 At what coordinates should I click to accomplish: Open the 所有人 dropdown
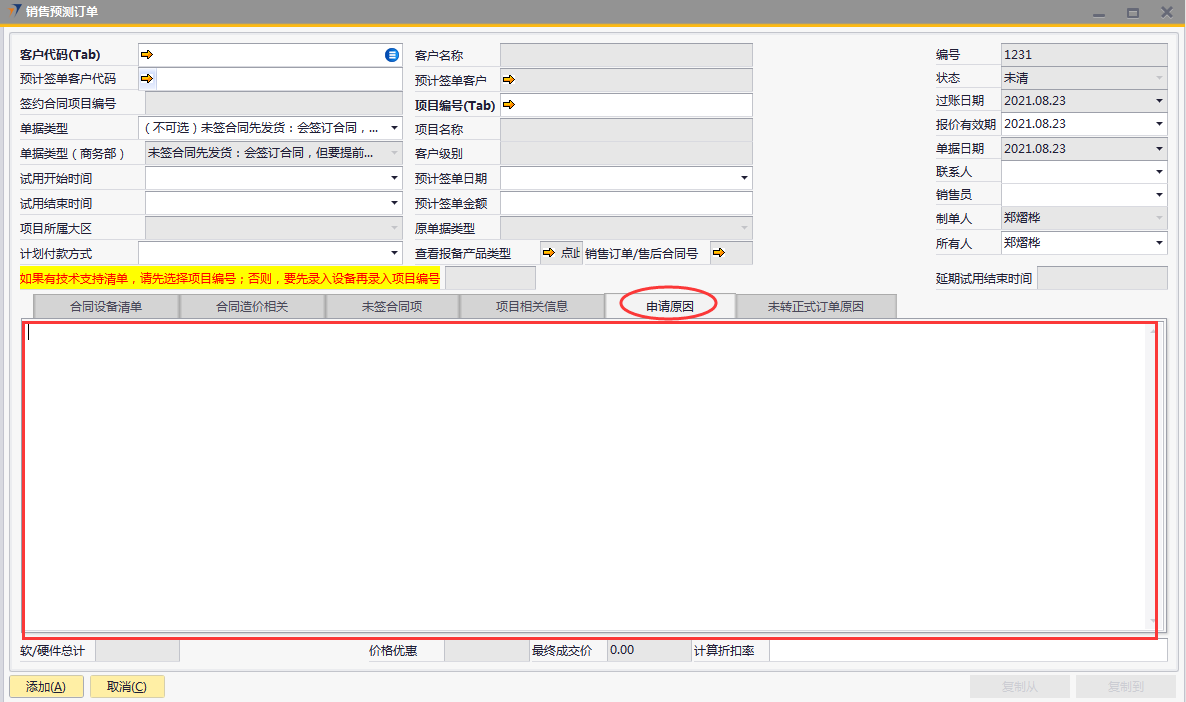coord(1159,243)
